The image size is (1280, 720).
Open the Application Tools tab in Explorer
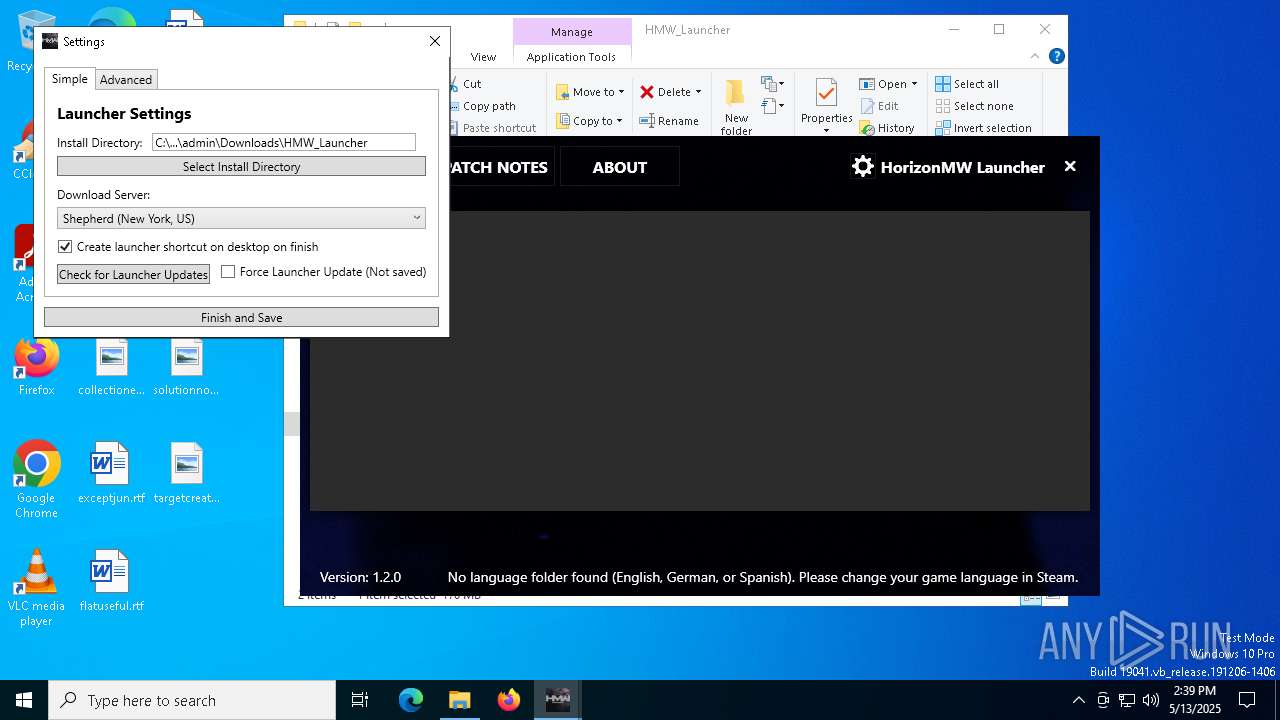pos(571,57)
